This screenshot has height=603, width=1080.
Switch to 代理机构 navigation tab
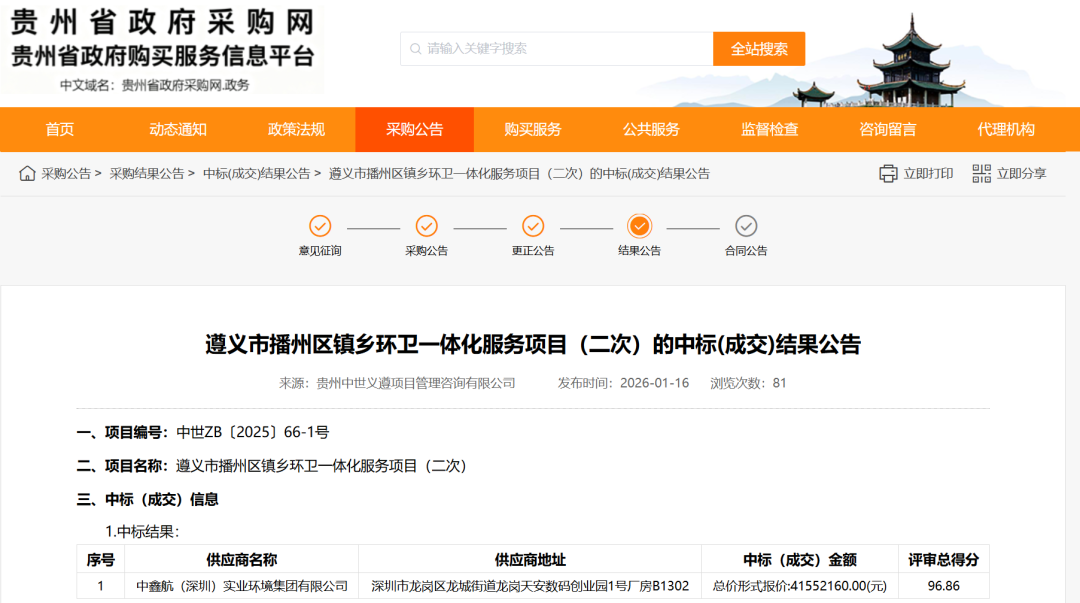point(1006,129)
